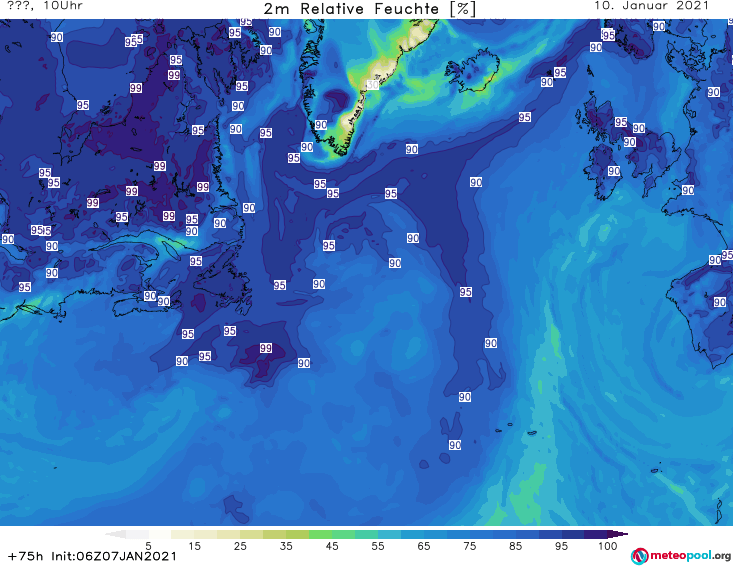Click the dark humidity patch enclosed in southern Greenland
Viewport: 733px width, 566px height.
click(x=336, y=99)
